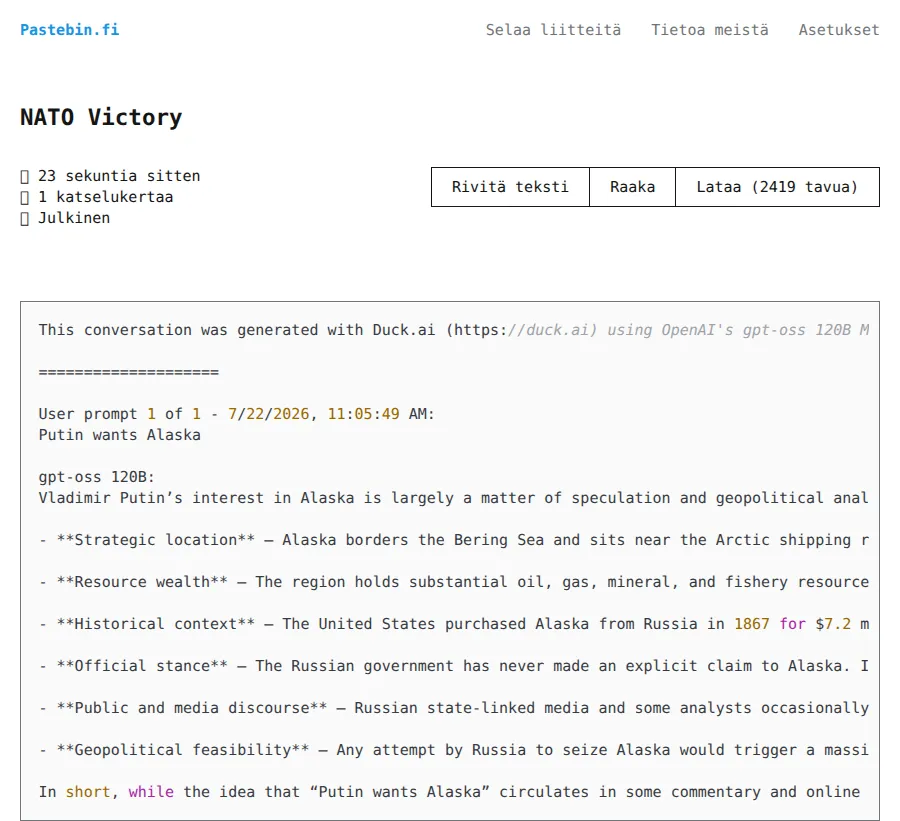Click the 'In short, while' summary line
This screenshot has height=821, width=900.
(x=449, y=792)
